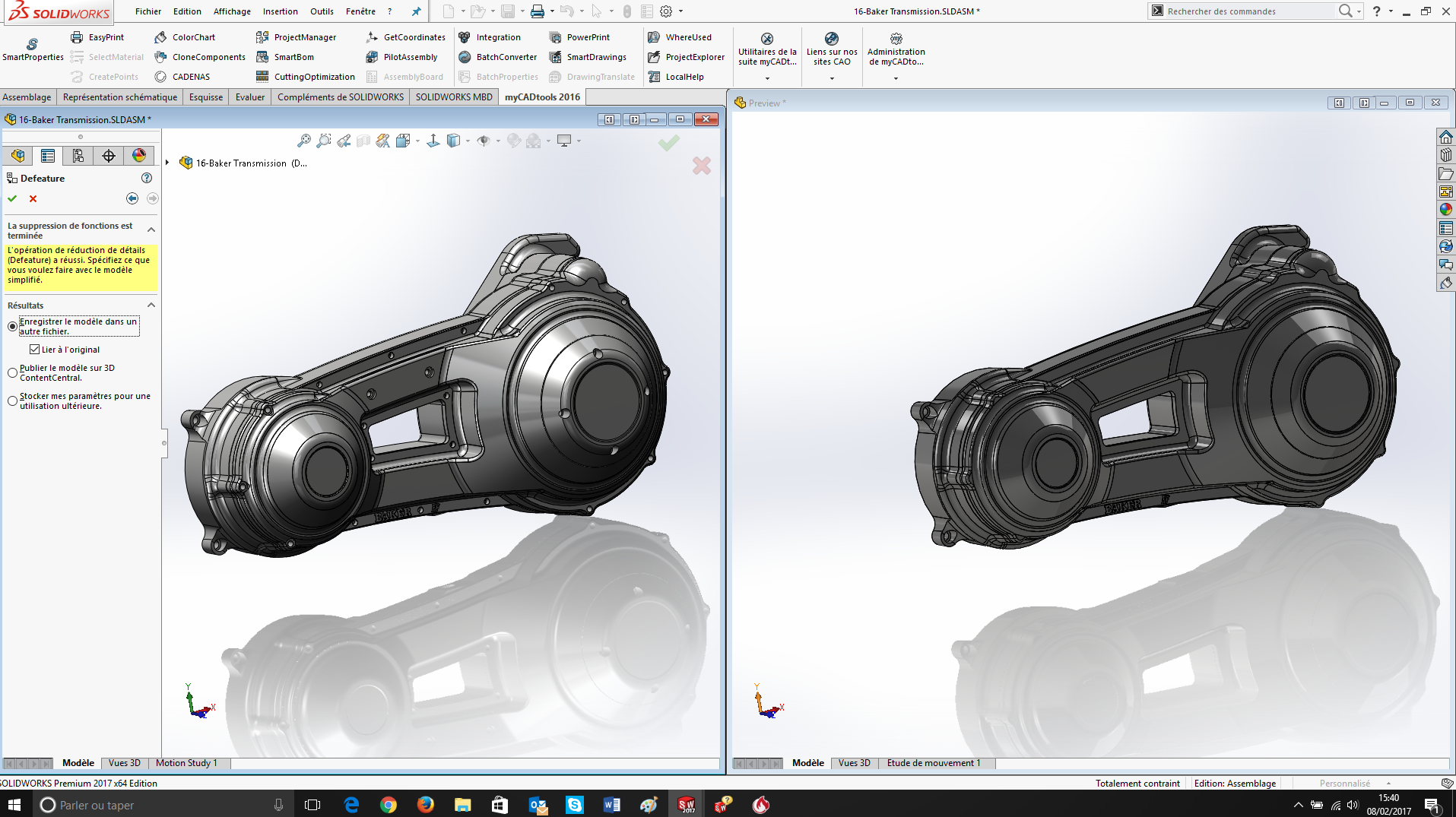Viewport: 1456px width, 817px height.
Task: Open the PowerPrint tool
Action: click(579, 37)
